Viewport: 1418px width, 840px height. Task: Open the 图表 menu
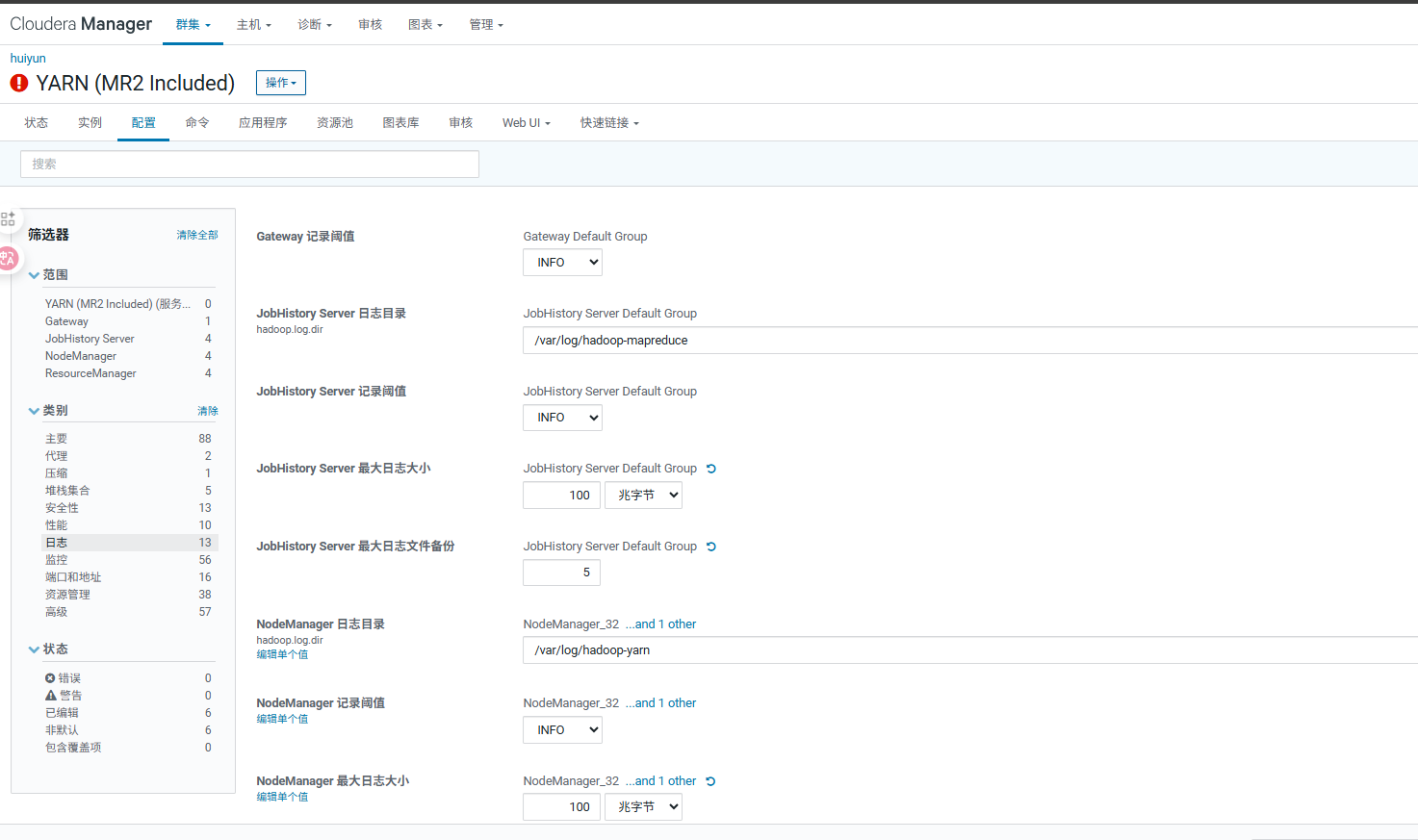[425, 25]
